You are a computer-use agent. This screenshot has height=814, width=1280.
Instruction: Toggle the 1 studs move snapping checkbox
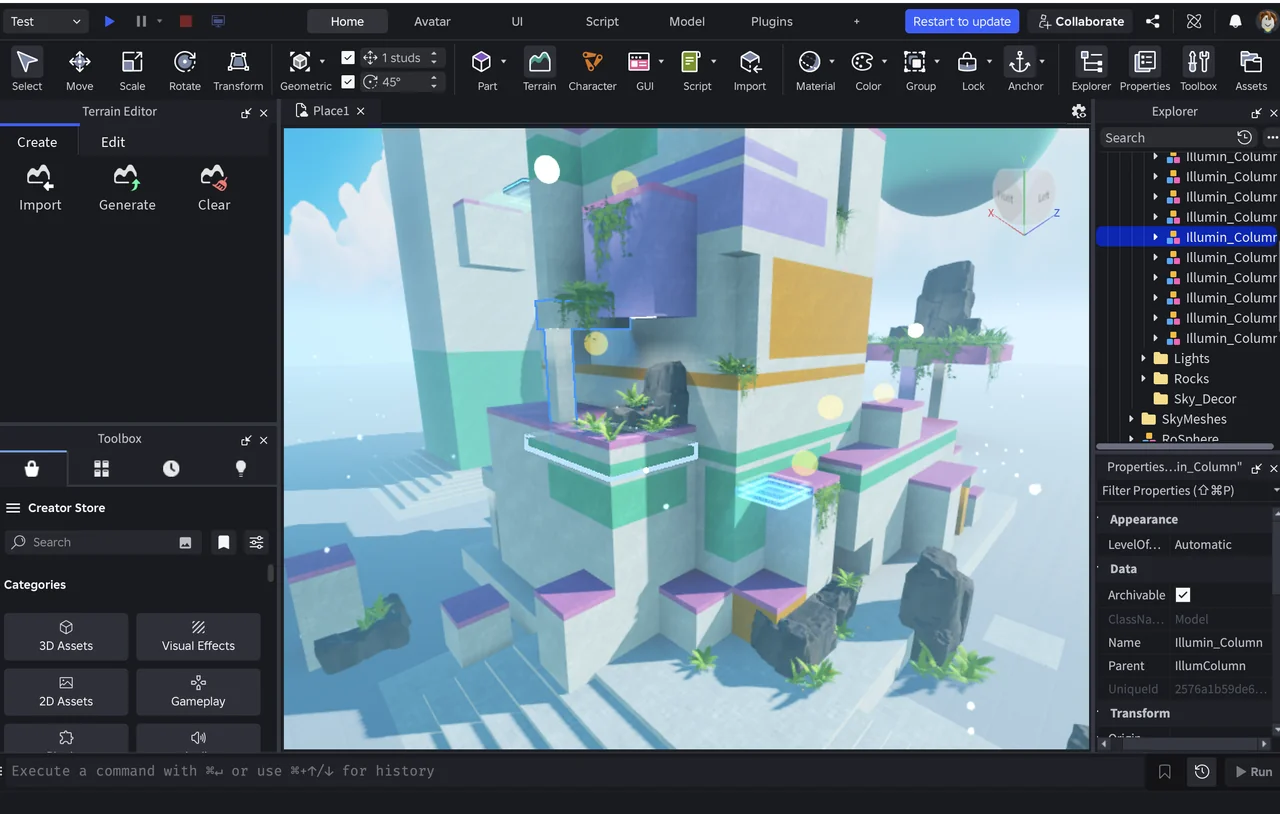(x=348, y=58)
